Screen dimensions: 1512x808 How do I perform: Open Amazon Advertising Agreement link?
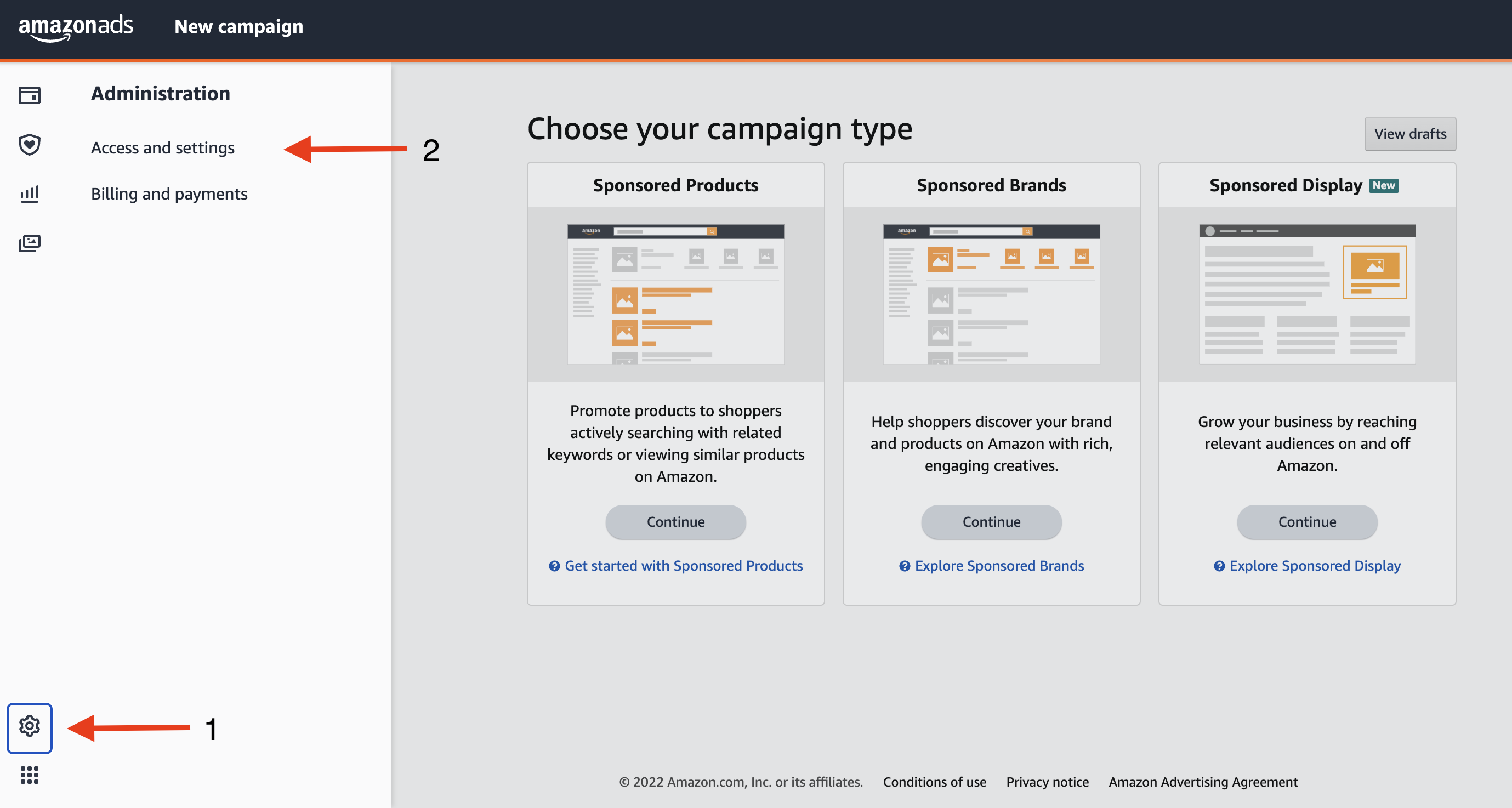point(1203,782)
